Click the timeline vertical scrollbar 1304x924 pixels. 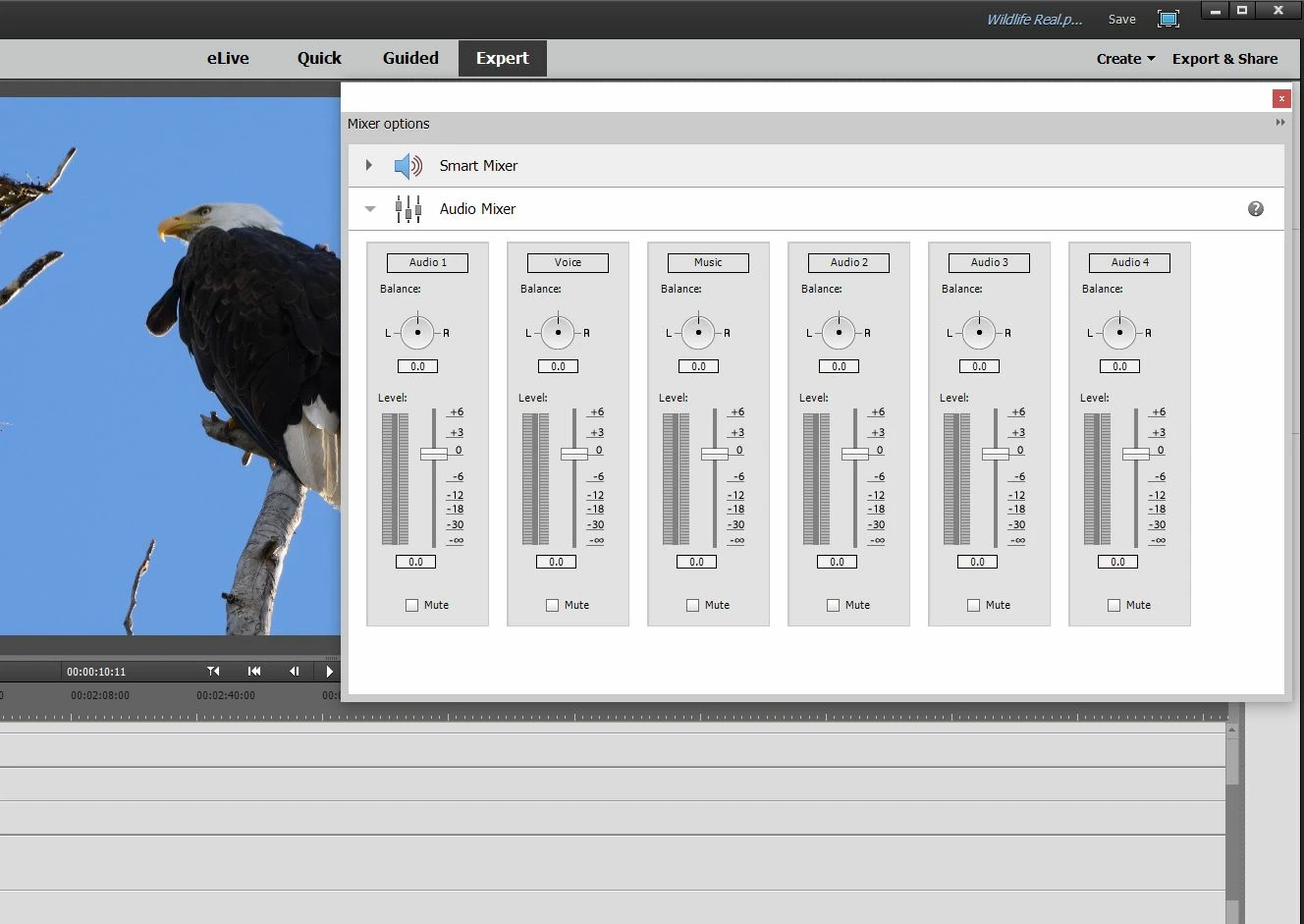coord(1231,823)
